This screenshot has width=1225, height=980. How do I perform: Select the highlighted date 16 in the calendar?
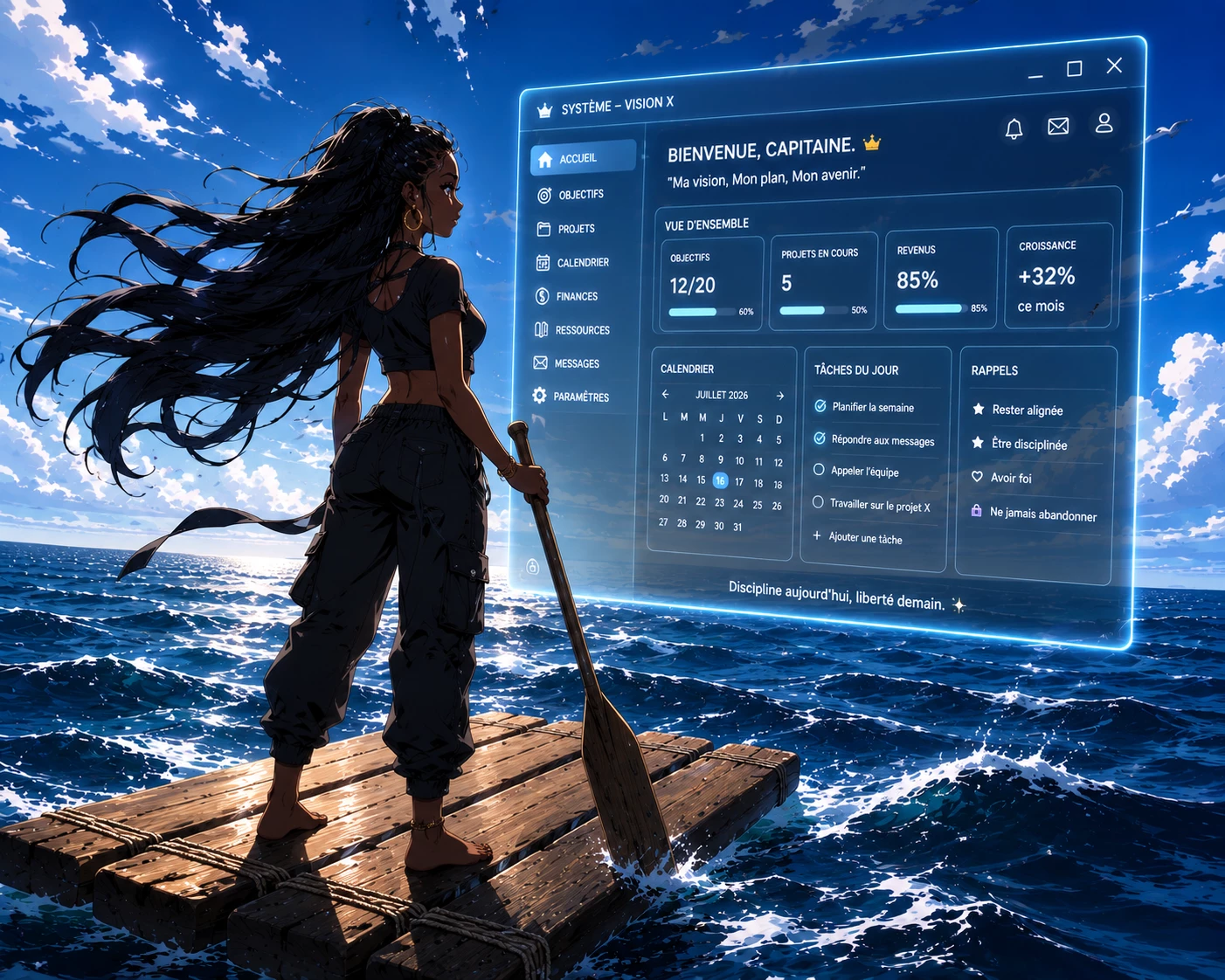click(720, 480)
